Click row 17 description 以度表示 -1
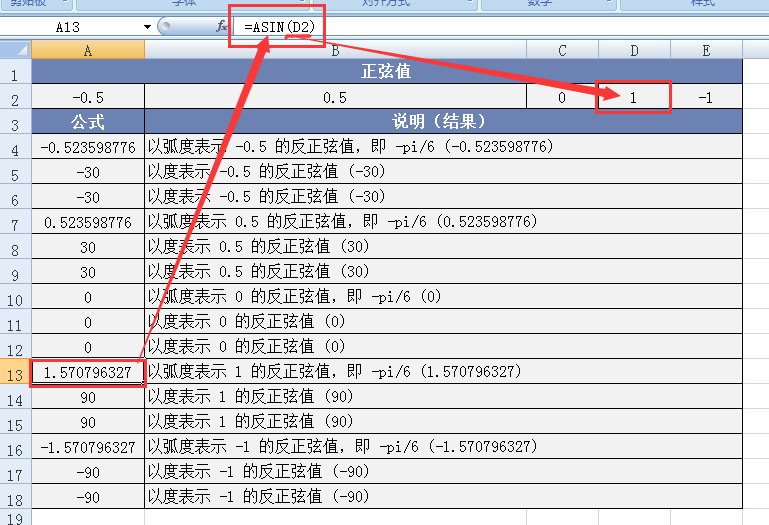 443,472
